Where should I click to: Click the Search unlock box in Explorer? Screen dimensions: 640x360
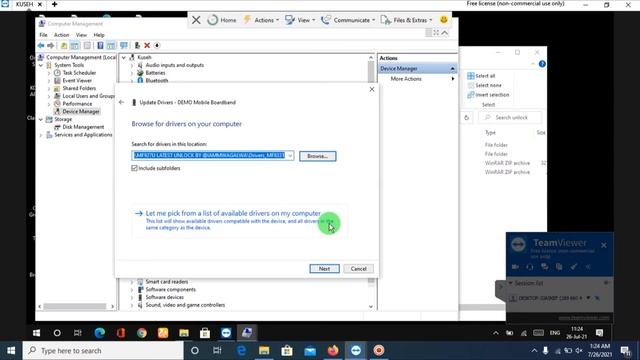tap(510, 118)
